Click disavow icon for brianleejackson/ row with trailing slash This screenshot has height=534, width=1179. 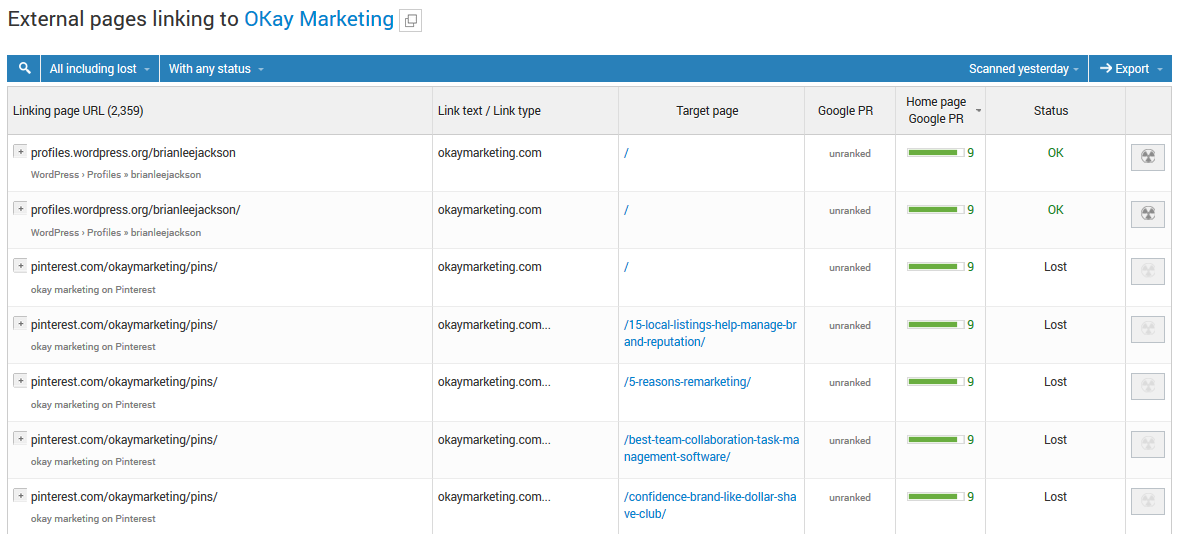(x=1147, y=214)
